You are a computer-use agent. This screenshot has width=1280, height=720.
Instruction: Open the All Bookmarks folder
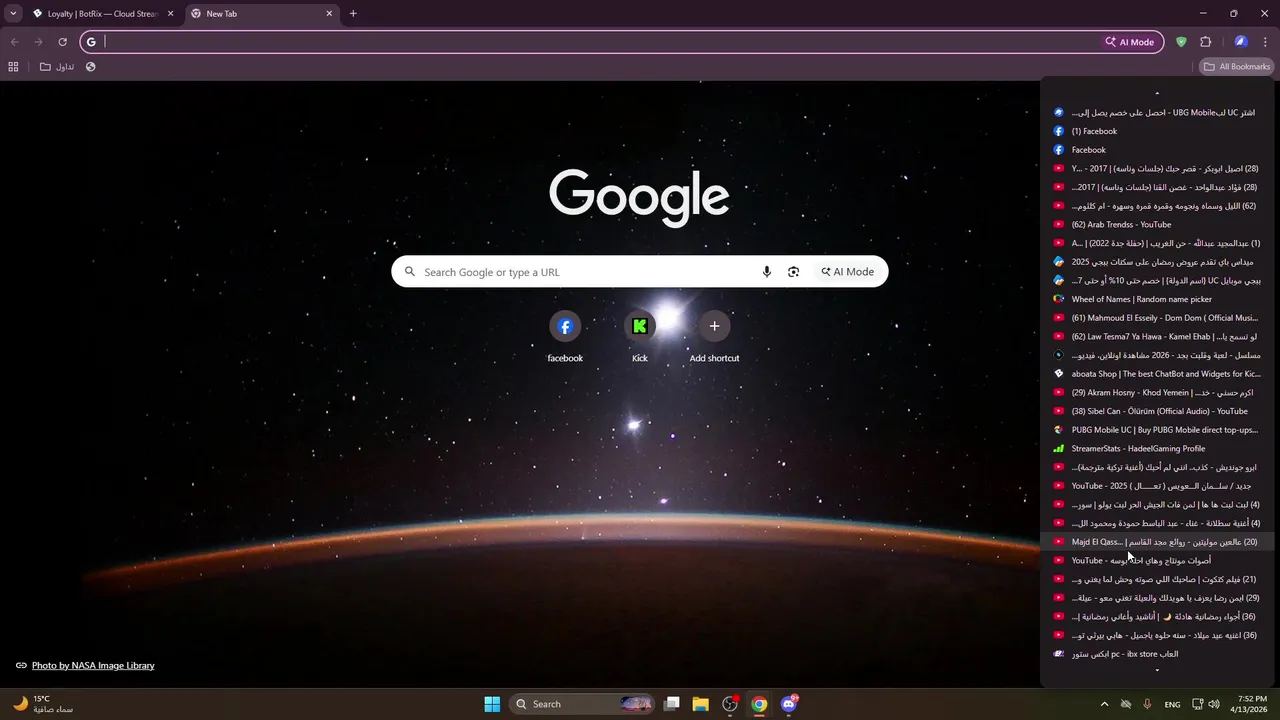(x=1237, y=67)
